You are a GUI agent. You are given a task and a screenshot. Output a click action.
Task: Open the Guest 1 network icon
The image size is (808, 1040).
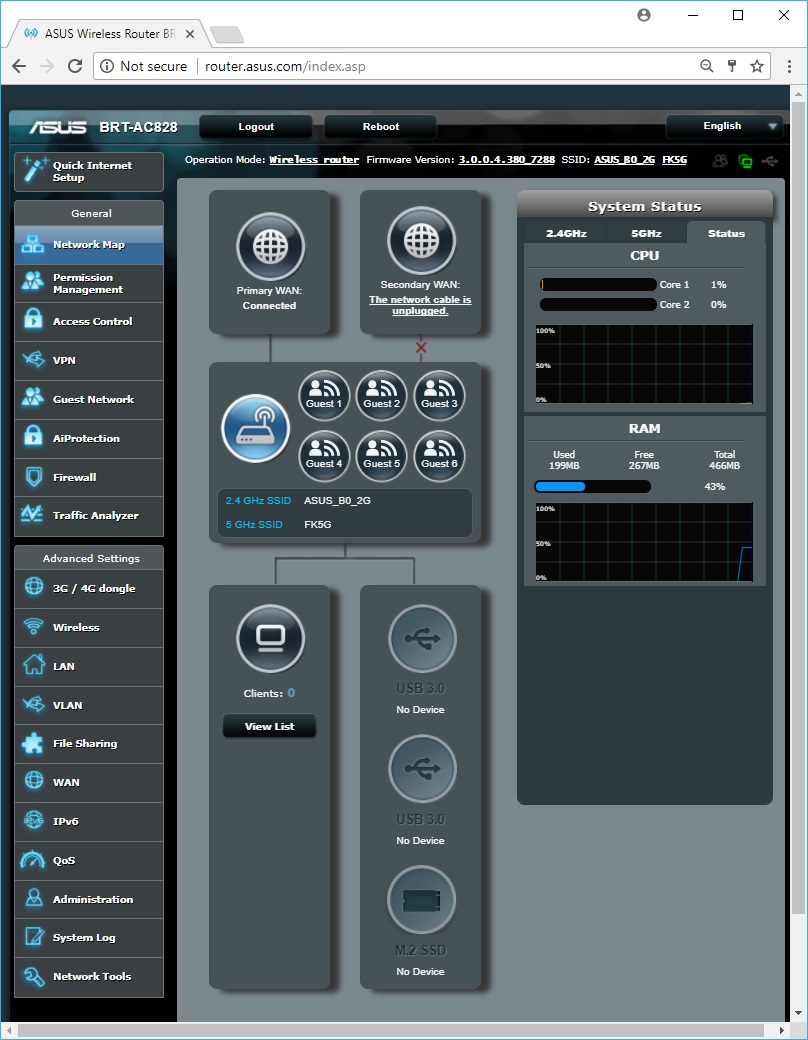[x=324, y=395]
